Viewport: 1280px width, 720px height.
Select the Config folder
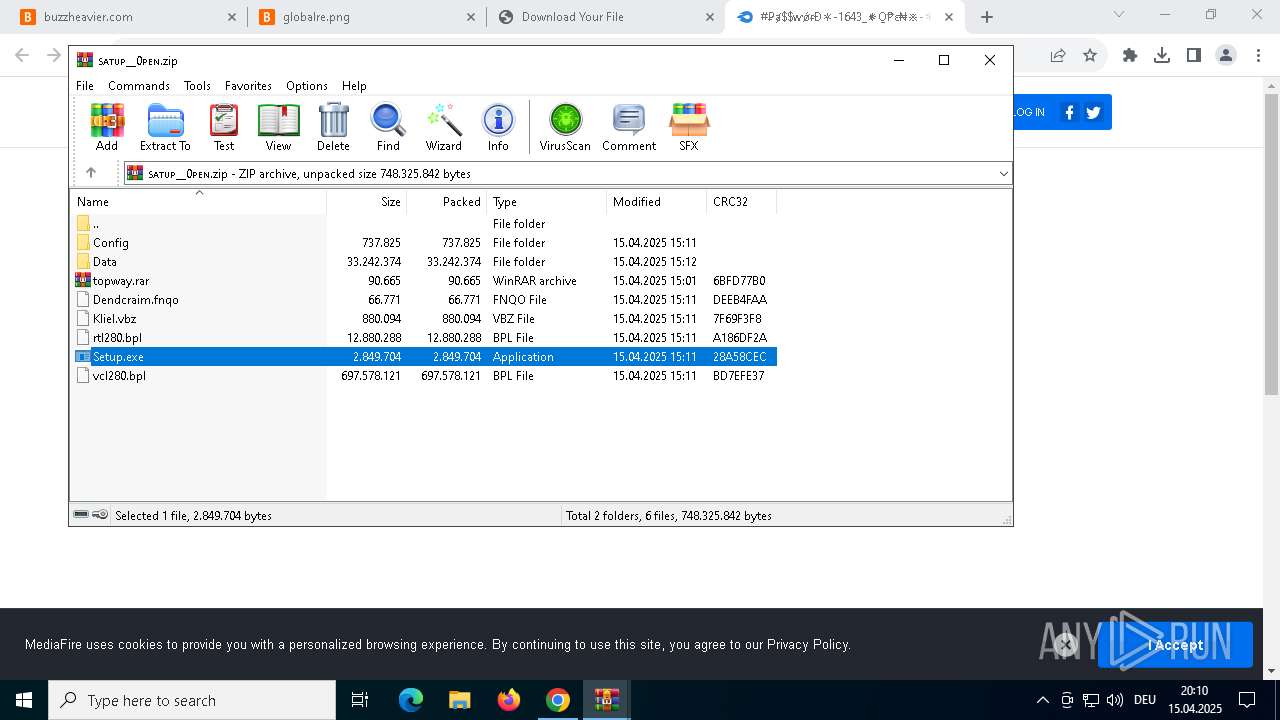point(423,243)
